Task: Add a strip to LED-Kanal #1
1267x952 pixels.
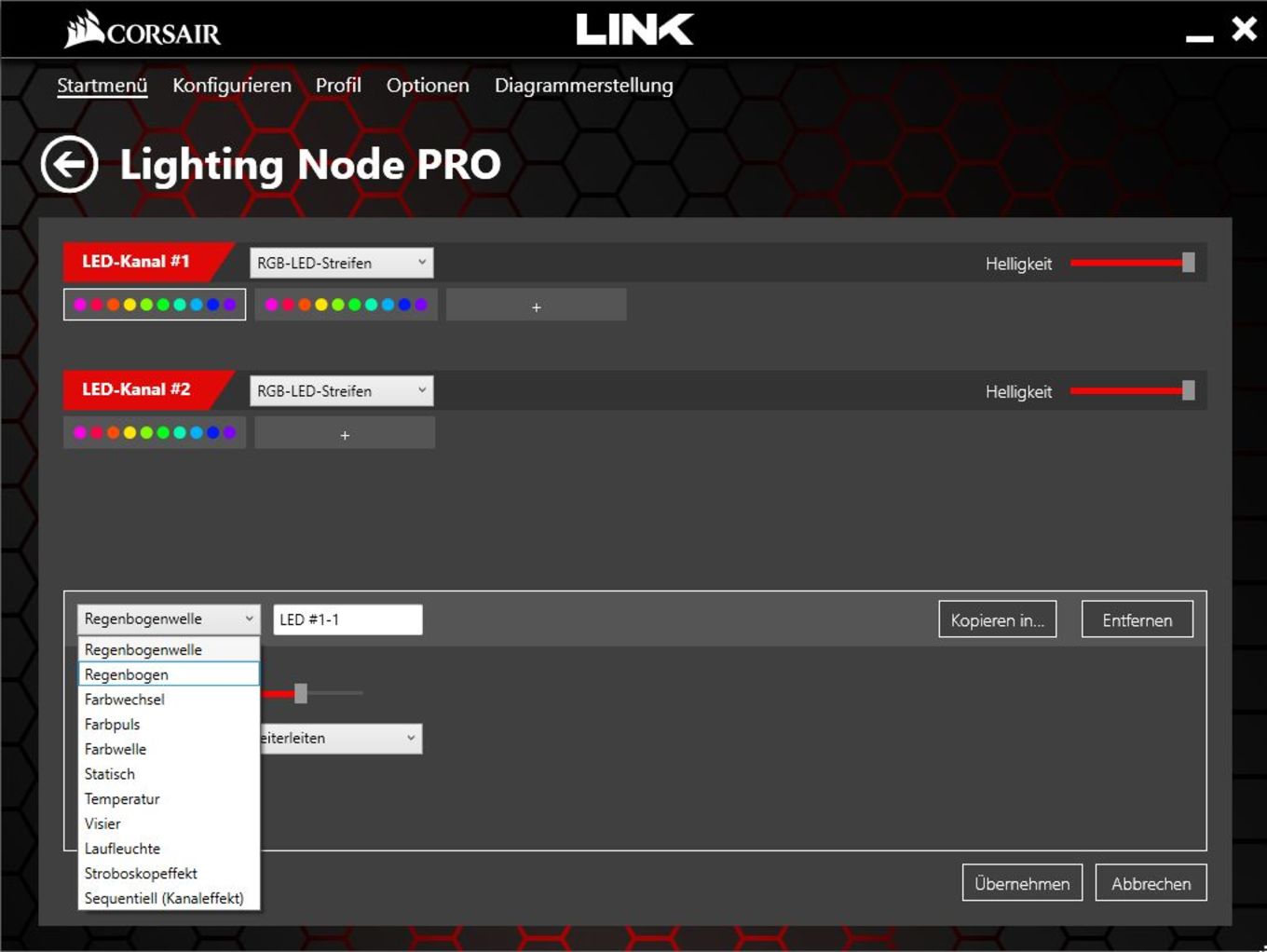Action: (537, 306)
